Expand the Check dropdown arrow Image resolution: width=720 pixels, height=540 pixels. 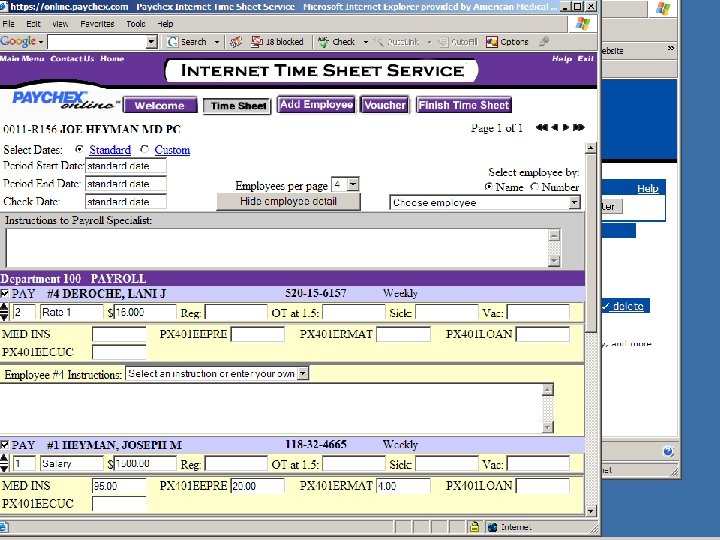[366, 42]
